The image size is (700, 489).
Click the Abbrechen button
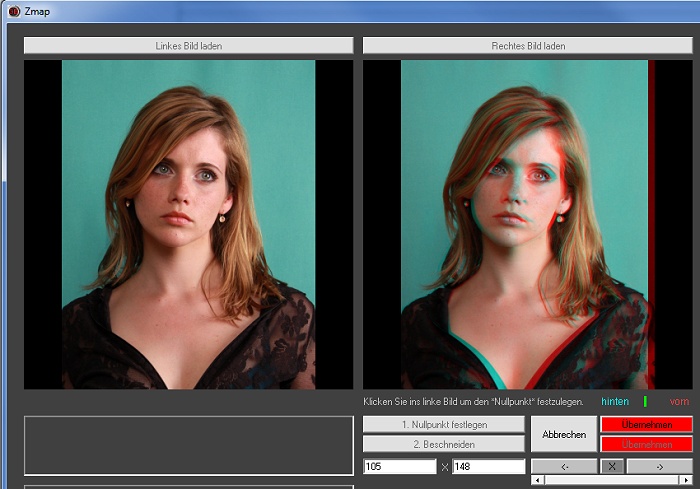pyautogui.click(x=563, y=435)
